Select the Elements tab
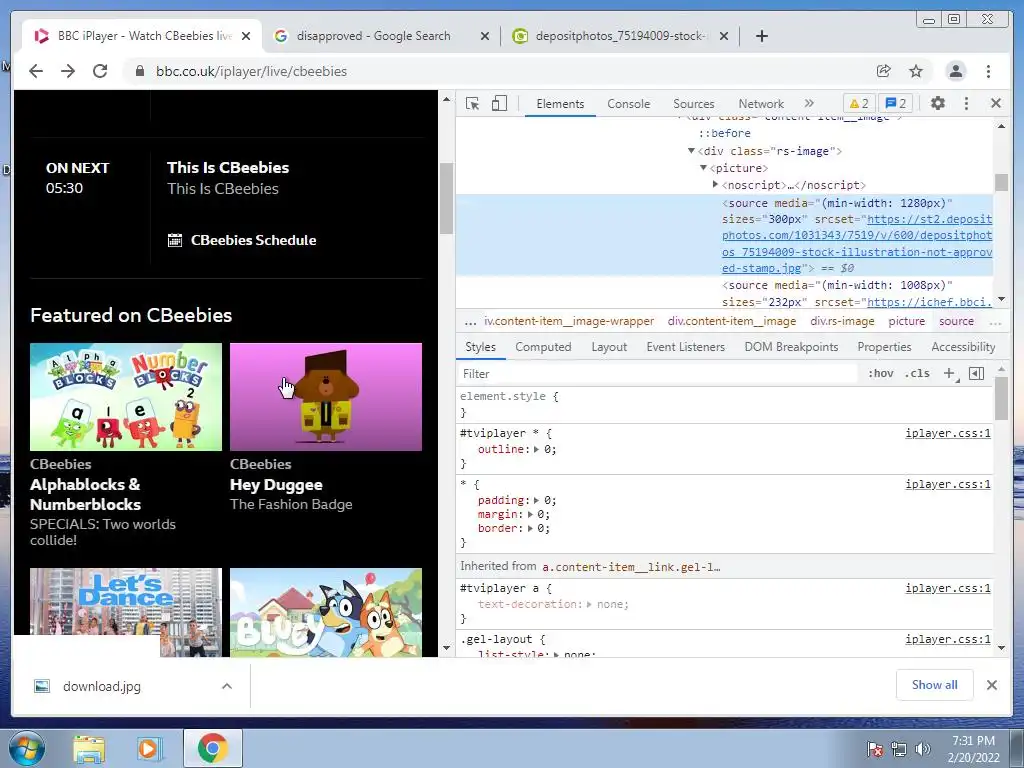This screenshot has width=1024, height=768. pyautogui.click(x=560, y=104)
